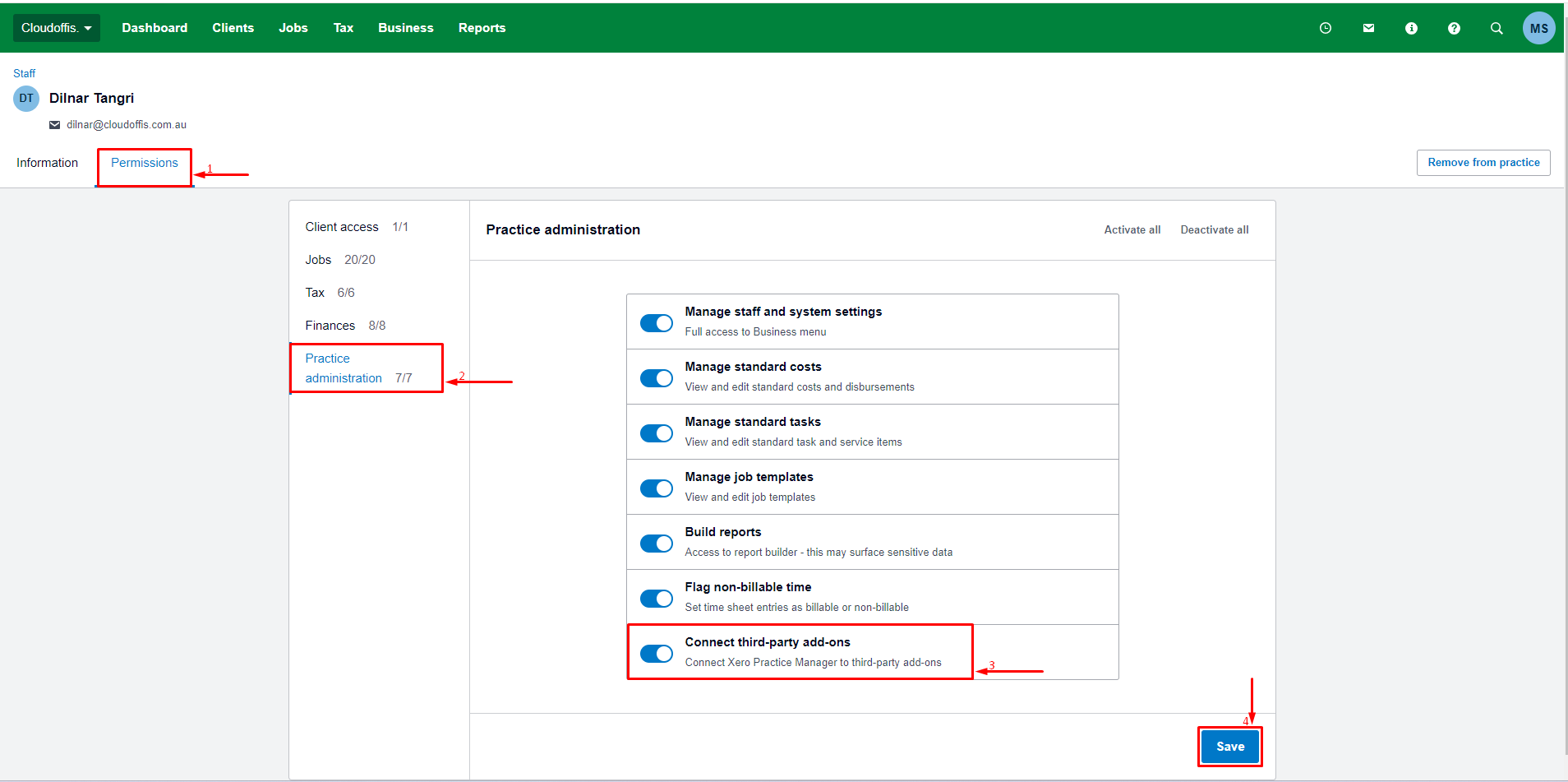This screenshot has width=1568, height=782.
Task: Click Deactivate all link
Action: [x=1215, y=230]
